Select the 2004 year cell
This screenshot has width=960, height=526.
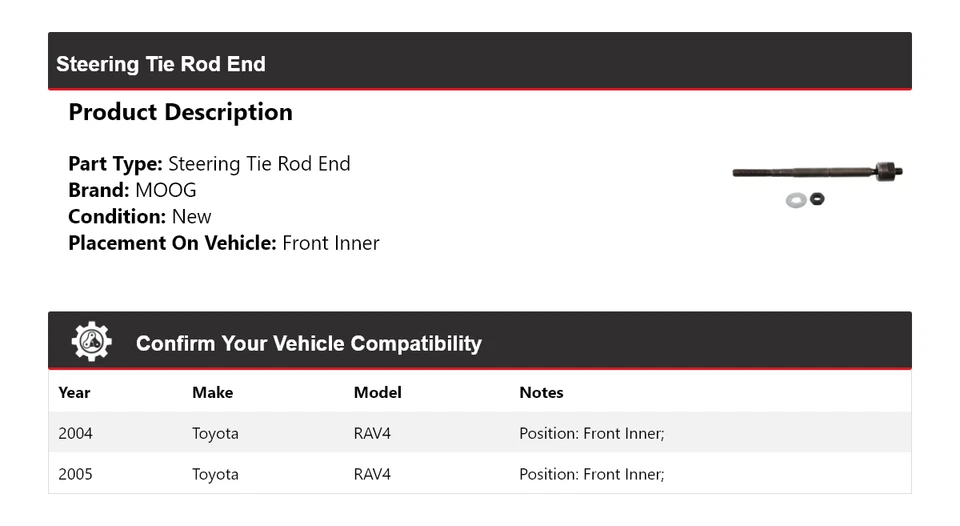[x=75, y=433]
